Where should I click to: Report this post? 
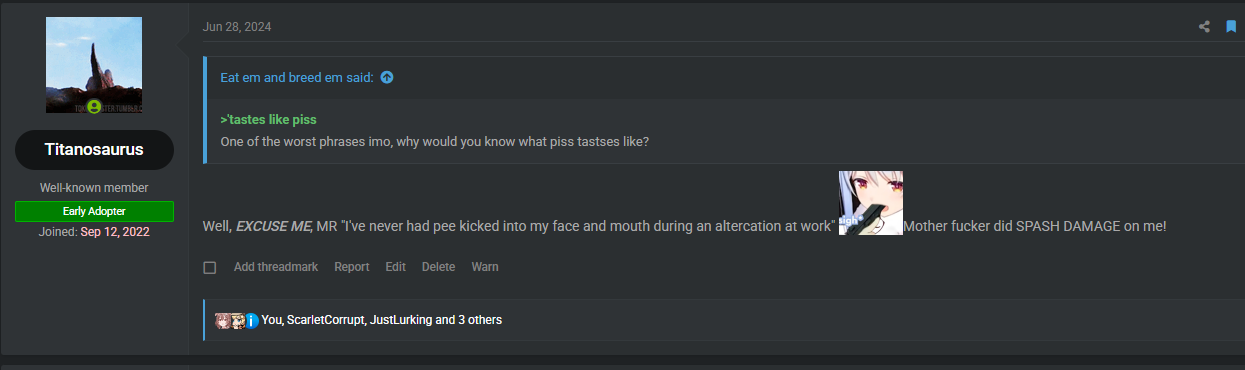pos(352,267)
